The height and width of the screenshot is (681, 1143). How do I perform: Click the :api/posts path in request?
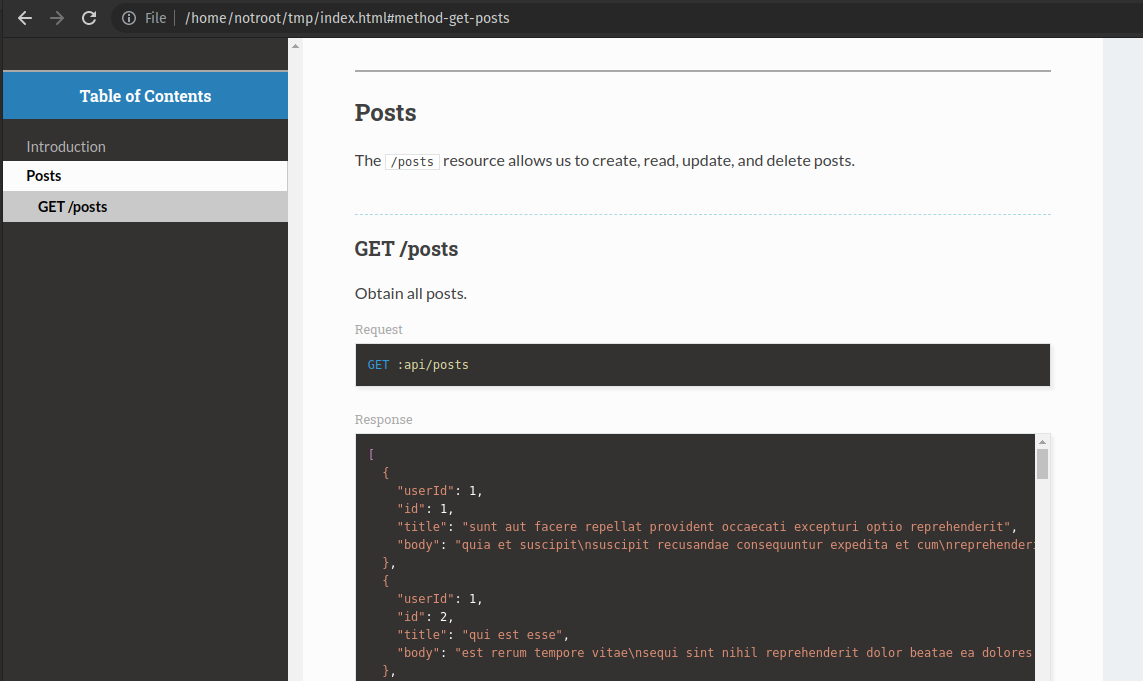433,365
